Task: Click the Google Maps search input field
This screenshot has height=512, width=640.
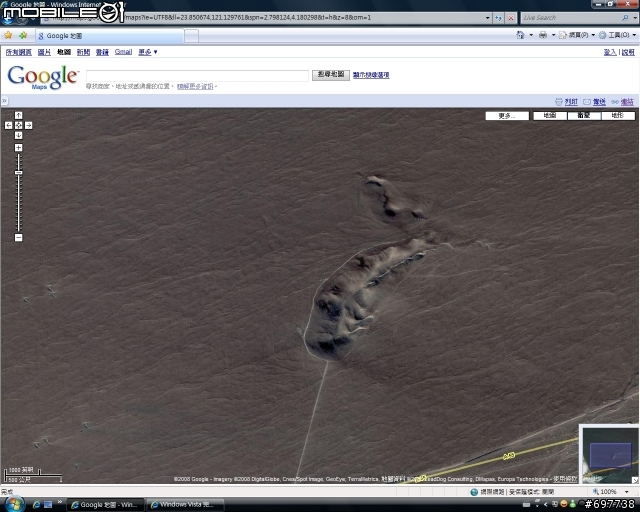Action: pyautogui.click(x=198, y=76)
